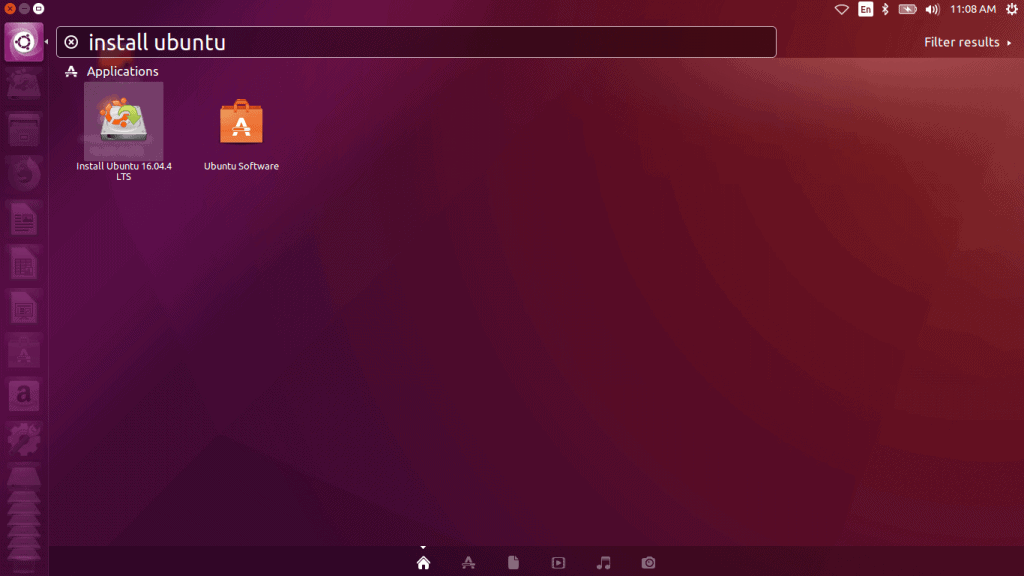Select the Photos lens camera icon
Screen dimensions: 1024x576
click(648, 562)
